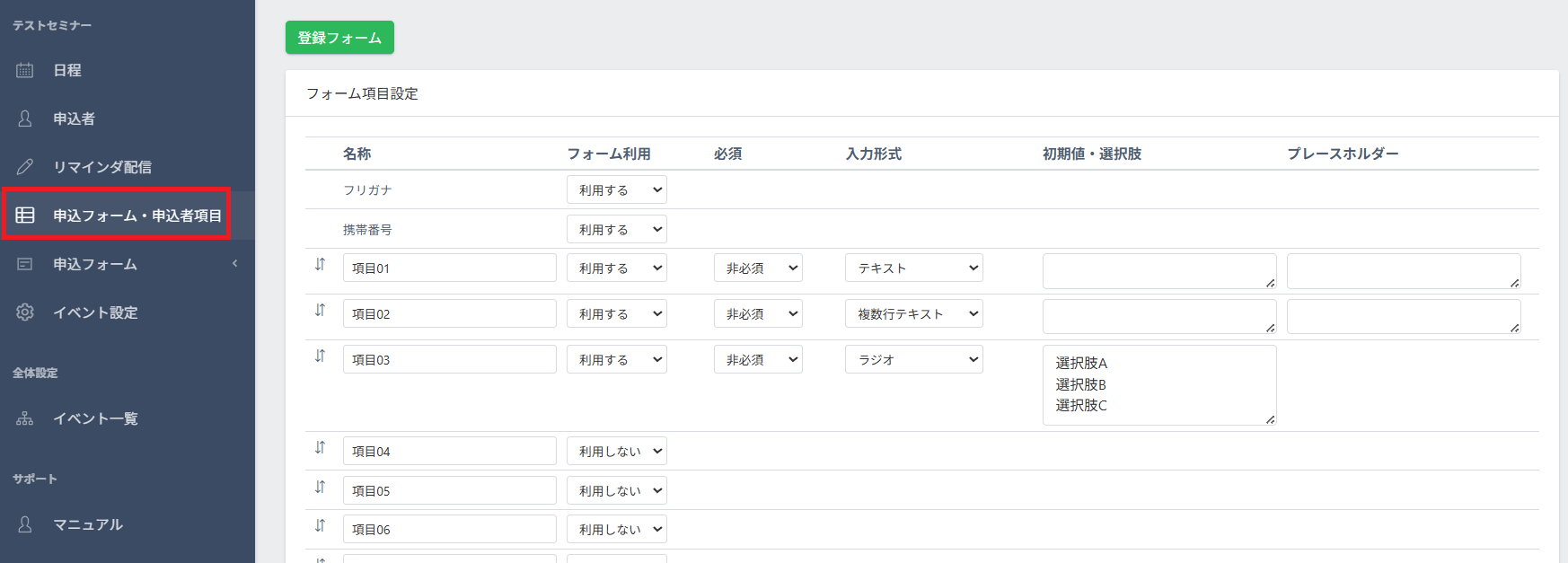Click the gear icon beside イベント設定
This screenshot has width=1568, height=563.
pyautogui.click(x=25, y=312)
